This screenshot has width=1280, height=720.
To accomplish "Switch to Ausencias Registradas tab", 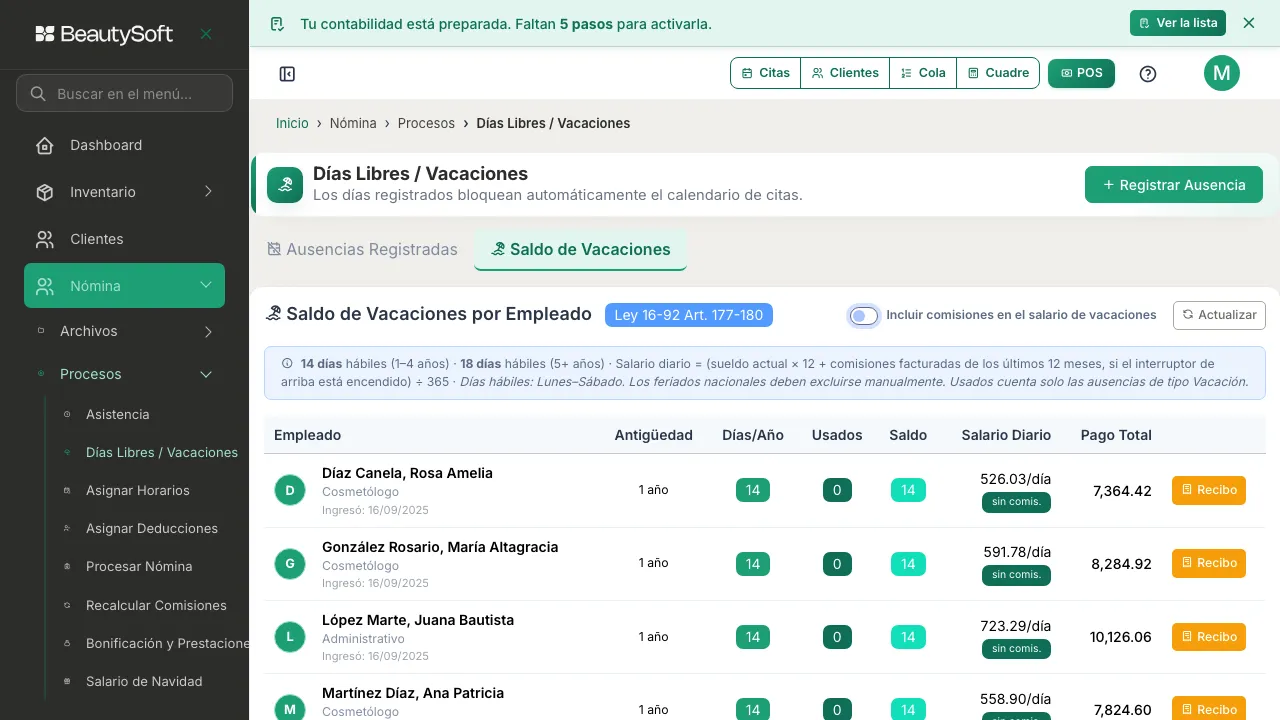I will (362, 250).
